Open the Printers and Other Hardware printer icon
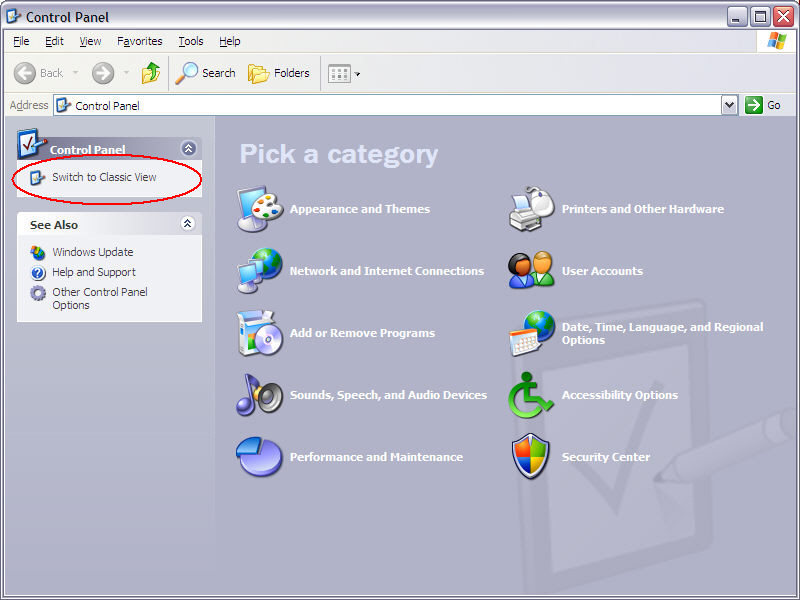Screen dimensions: 800x600 [531, 209]
